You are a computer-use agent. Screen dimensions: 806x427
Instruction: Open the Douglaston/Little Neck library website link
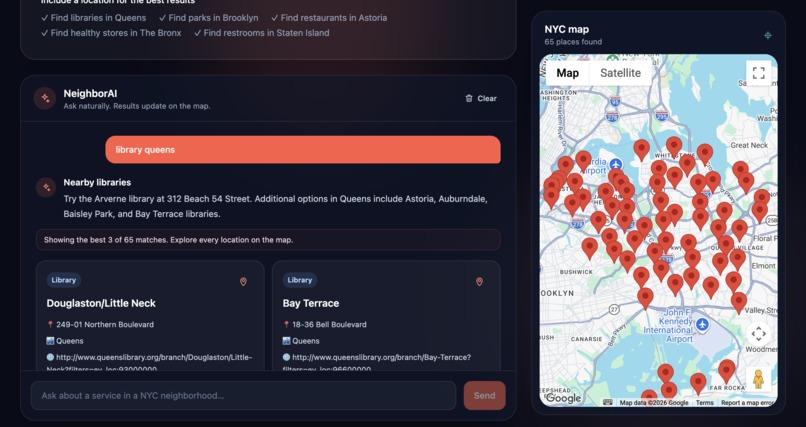point(149,362)
